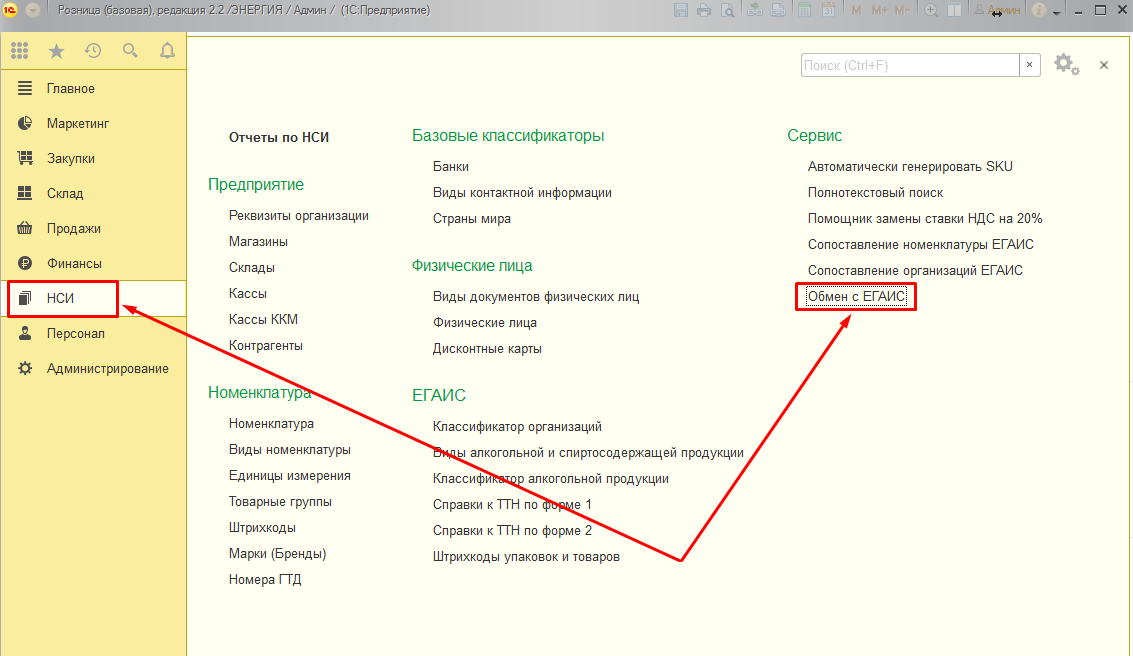Click the save floppy disk icon
1133x656 pixels.
[681, 10]
